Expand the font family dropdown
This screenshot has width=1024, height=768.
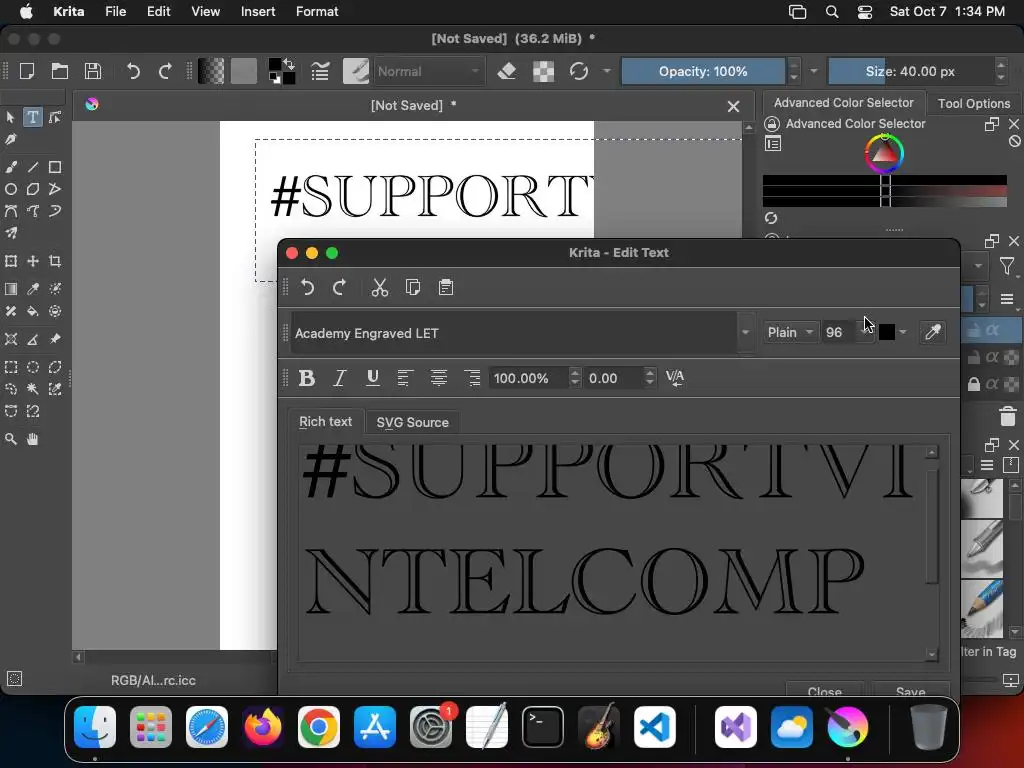coord(745,333)
